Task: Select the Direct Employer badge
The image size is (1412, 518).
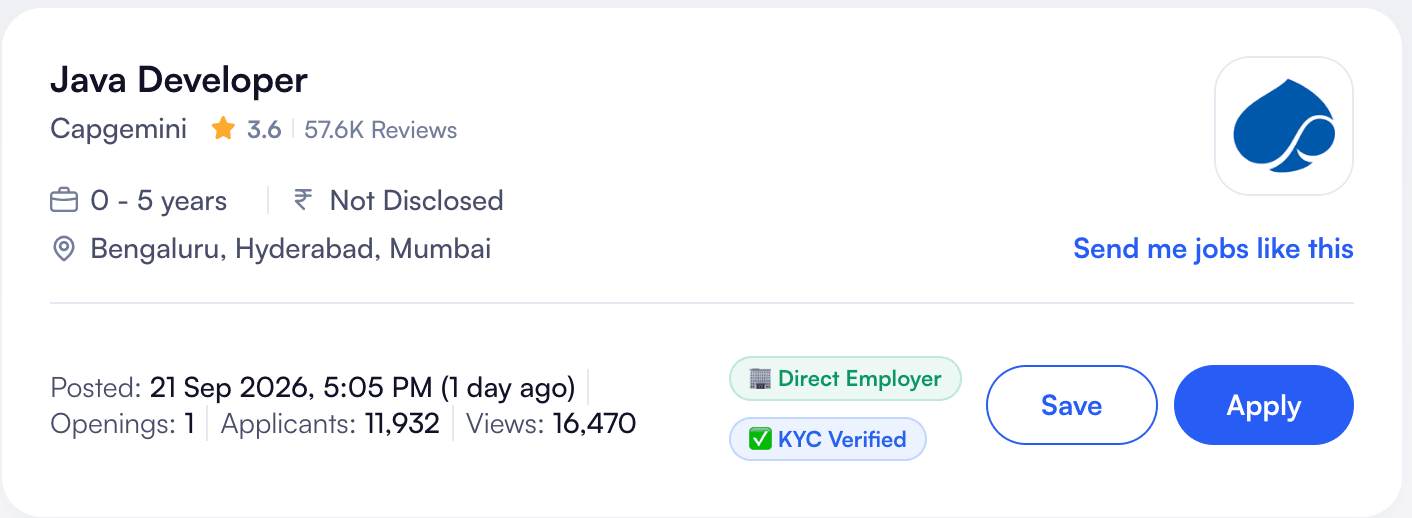Action: 845,379
